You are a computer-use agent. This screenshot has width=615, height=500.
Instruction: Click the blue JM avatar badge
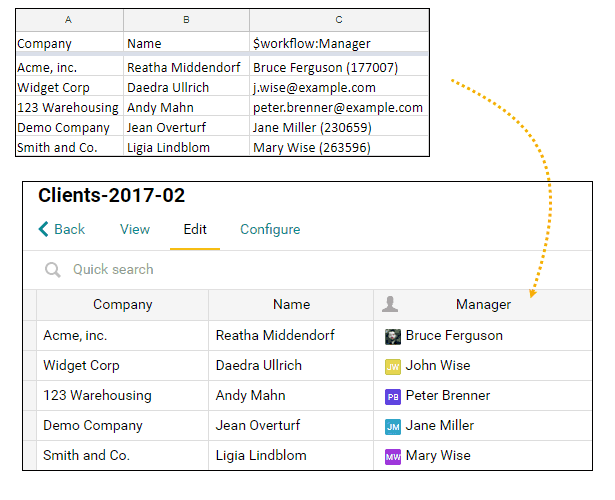tap(393, 427)
